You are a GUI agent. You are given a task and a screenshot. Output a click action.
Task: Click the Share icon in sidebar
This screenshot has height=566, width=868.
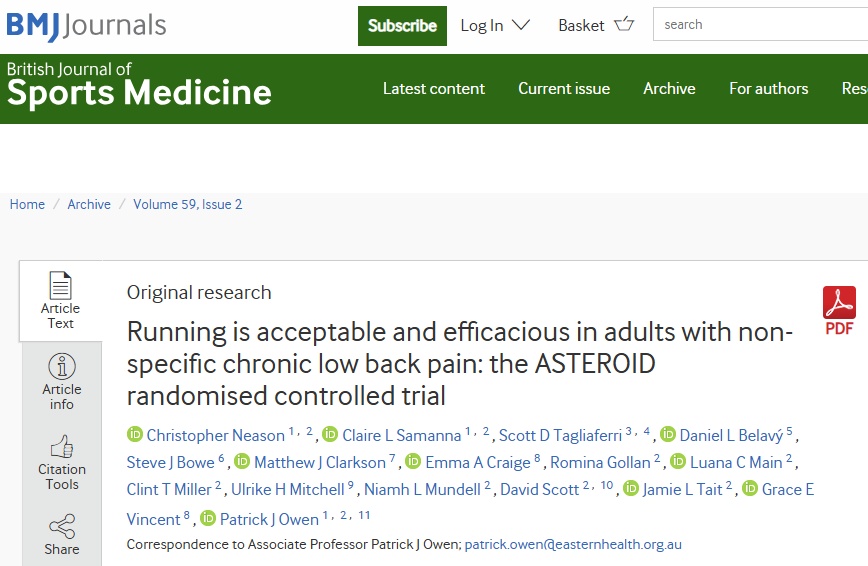61,526
